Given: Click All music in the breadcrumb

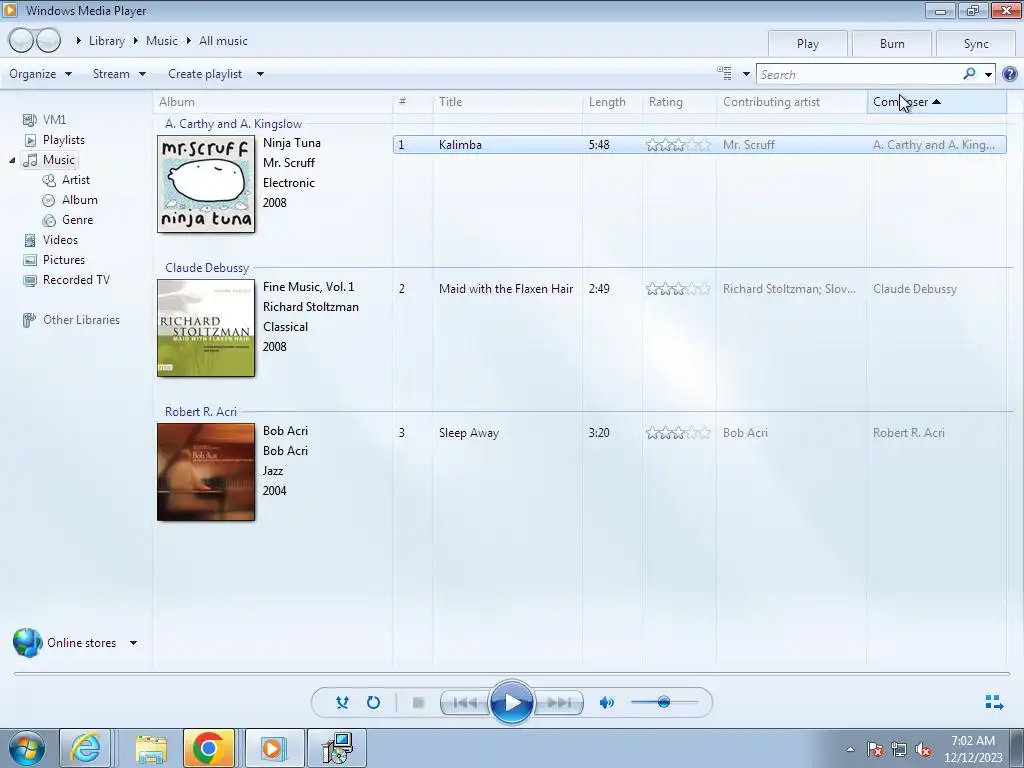Looking at the screenshot, I should (x=223, y=40).
